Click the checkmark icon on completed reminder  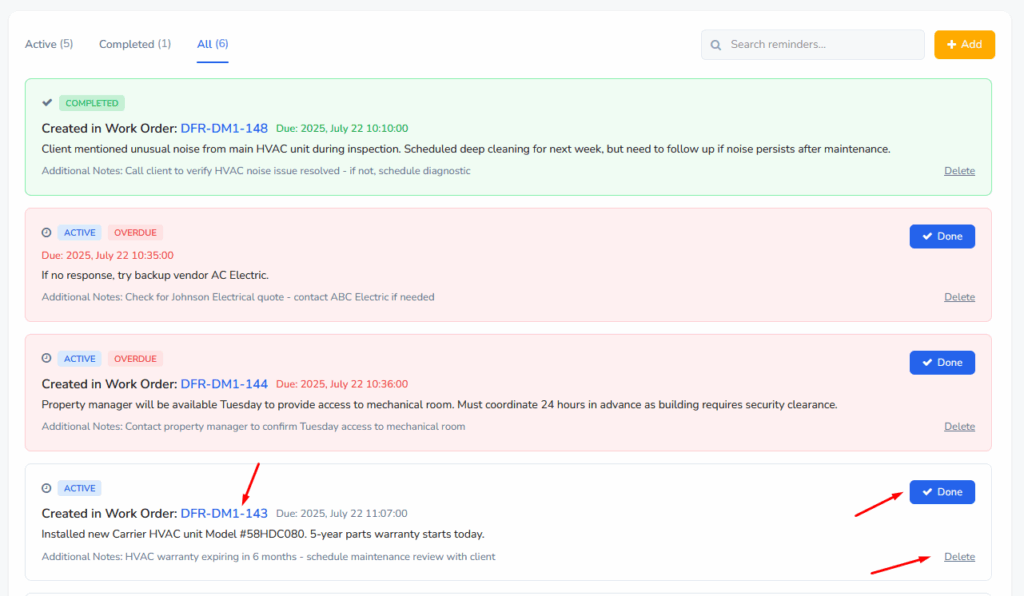(47, 102)
